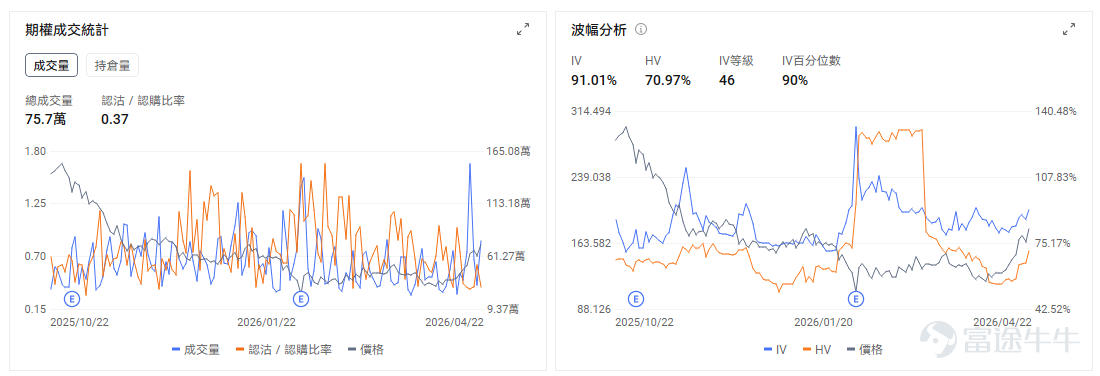Screen dimensions: 1100x376
Task: Open the info icon beside 波幅分析
Action: point(640,29)
